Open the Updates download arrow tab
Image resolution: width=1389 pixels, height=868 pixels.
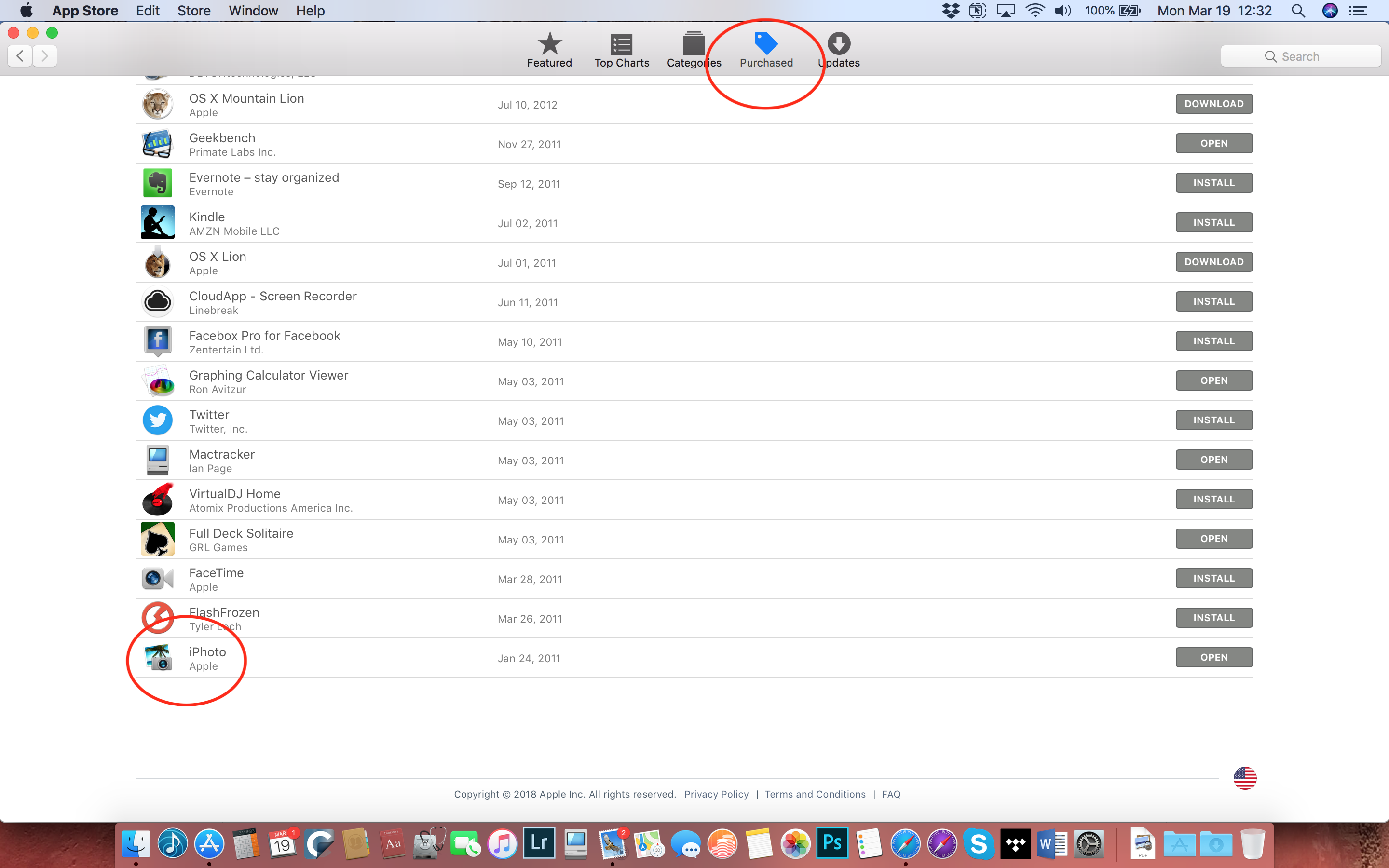[839, 49]
